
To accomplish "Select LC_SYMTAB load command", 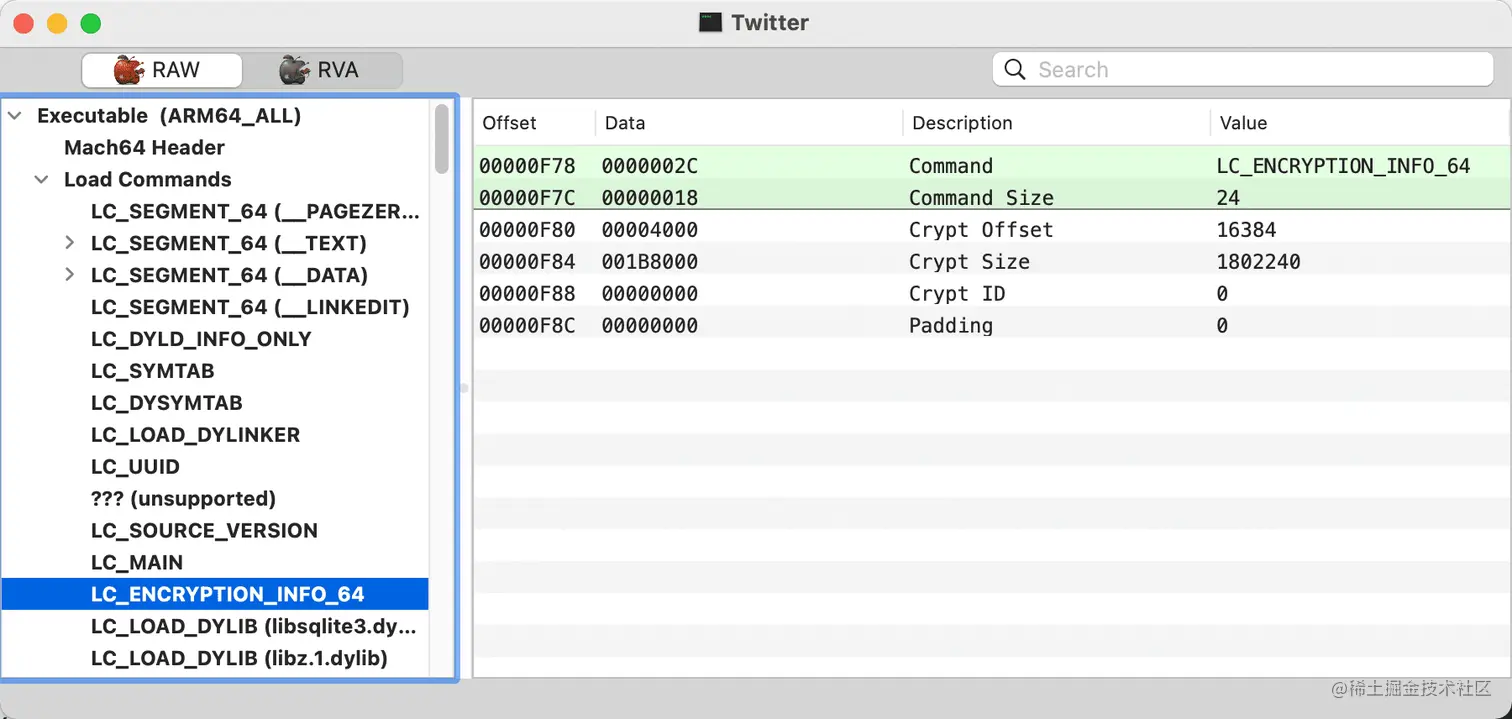I will tap(216, 371).
